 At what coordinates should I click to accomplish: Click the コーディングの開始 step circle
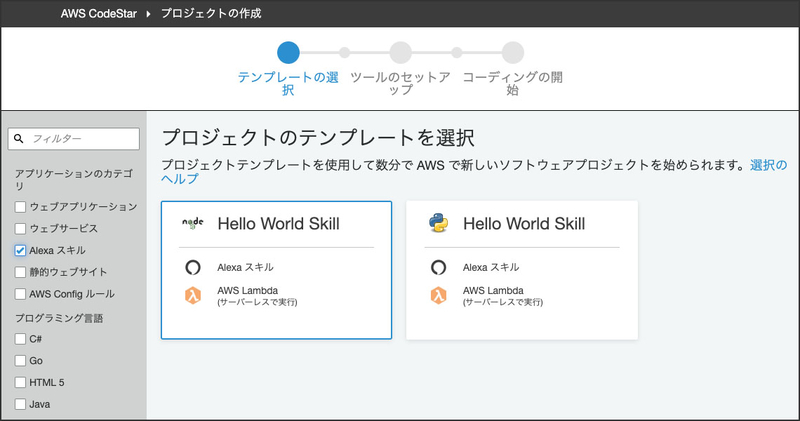pyautogui.click(x=513, y=53)
